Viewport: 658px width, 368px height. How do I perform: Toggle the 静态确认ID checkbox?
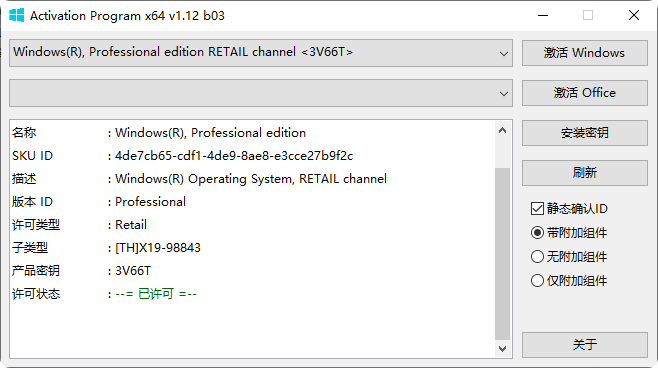[x=537, y=209]
